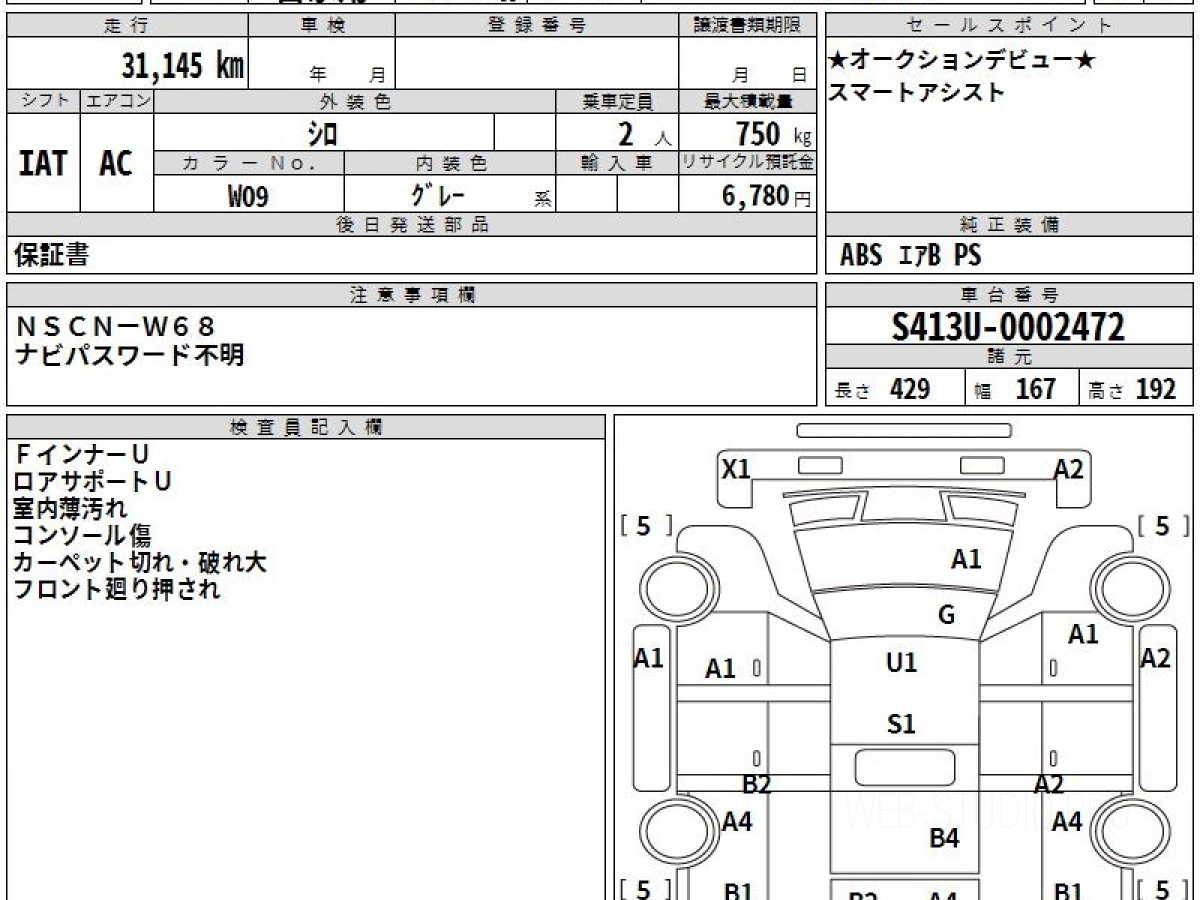1200x900 pixels.
Task: Click the S1 mark on the diagram
Action: 901,723
